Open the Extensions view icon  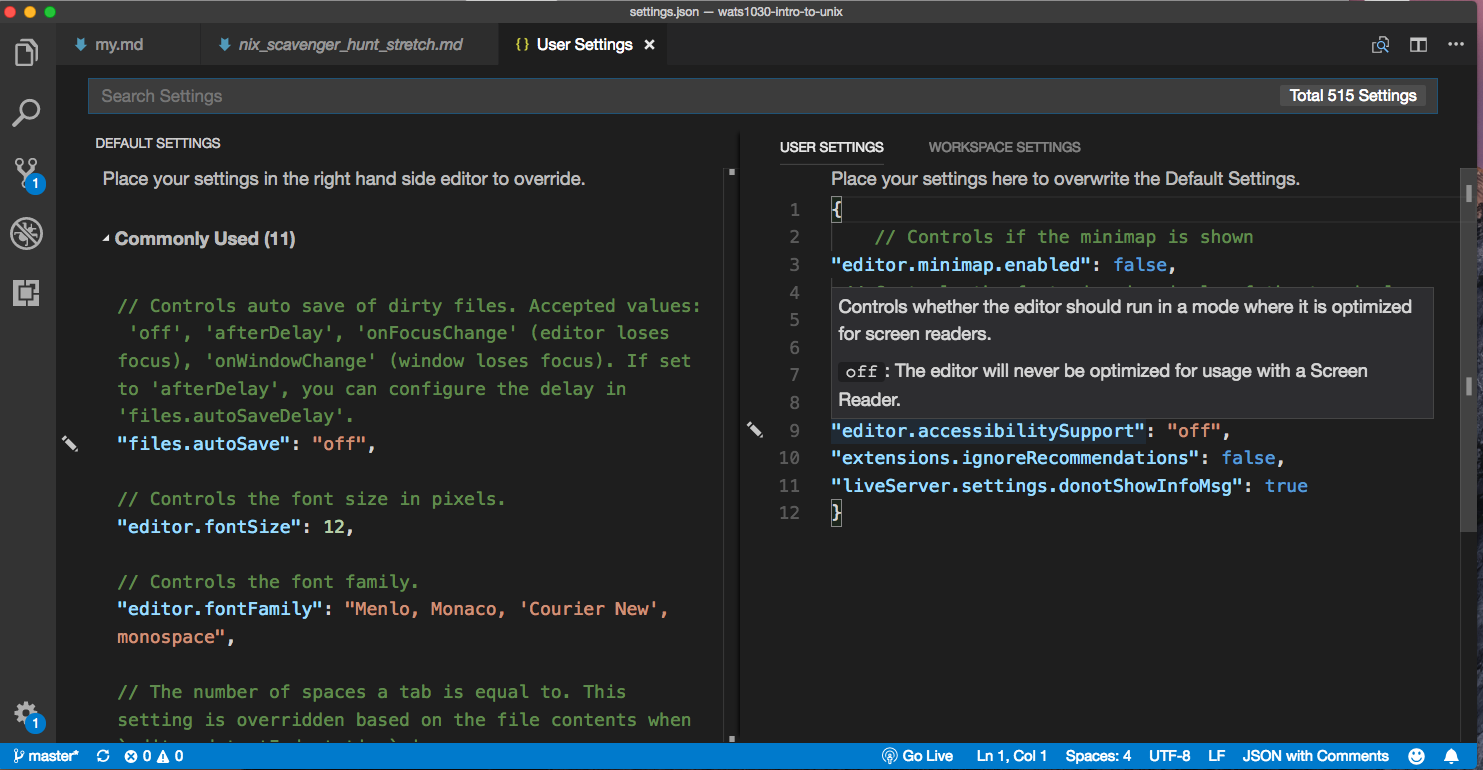point(27,293)
